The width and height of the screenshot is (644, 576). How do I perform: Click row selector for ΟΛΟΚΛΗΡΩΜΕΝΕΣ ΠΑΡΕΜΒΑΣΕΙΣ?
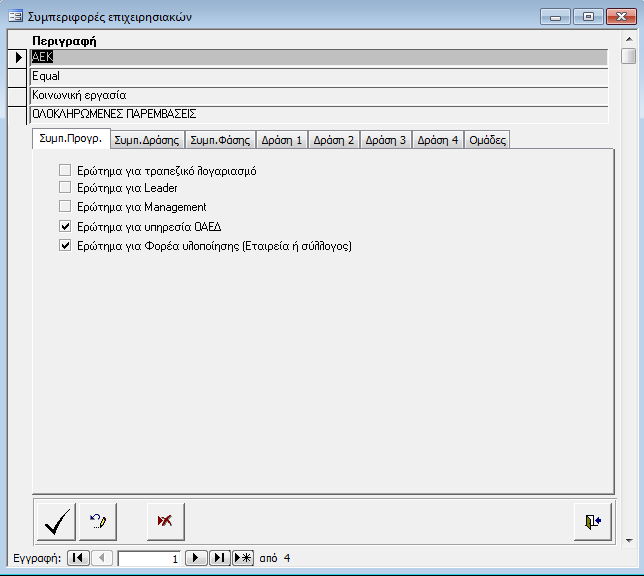coord(17,114)
